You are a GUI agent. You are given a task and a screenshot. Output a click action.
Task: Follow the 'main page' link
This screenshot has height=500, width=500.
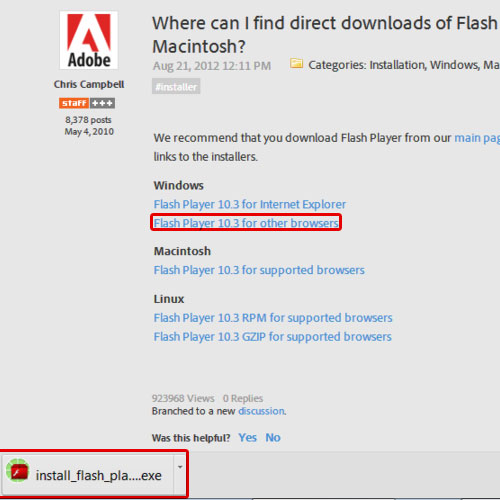point(477,138)
